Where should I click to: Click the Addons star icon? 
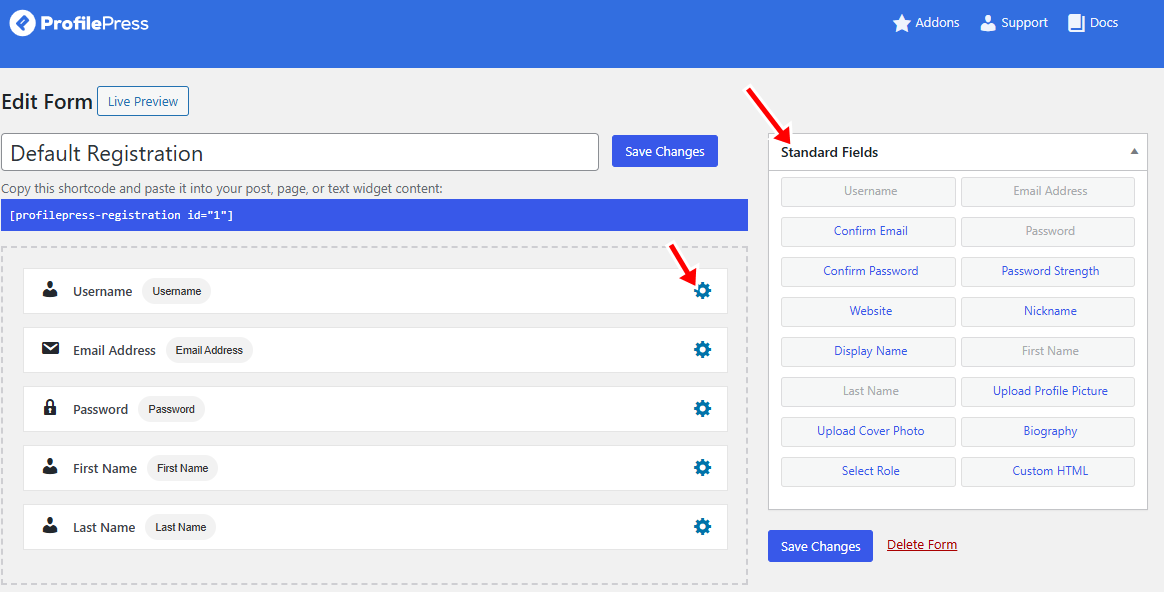pyautogui.click(x=901, y=24)
